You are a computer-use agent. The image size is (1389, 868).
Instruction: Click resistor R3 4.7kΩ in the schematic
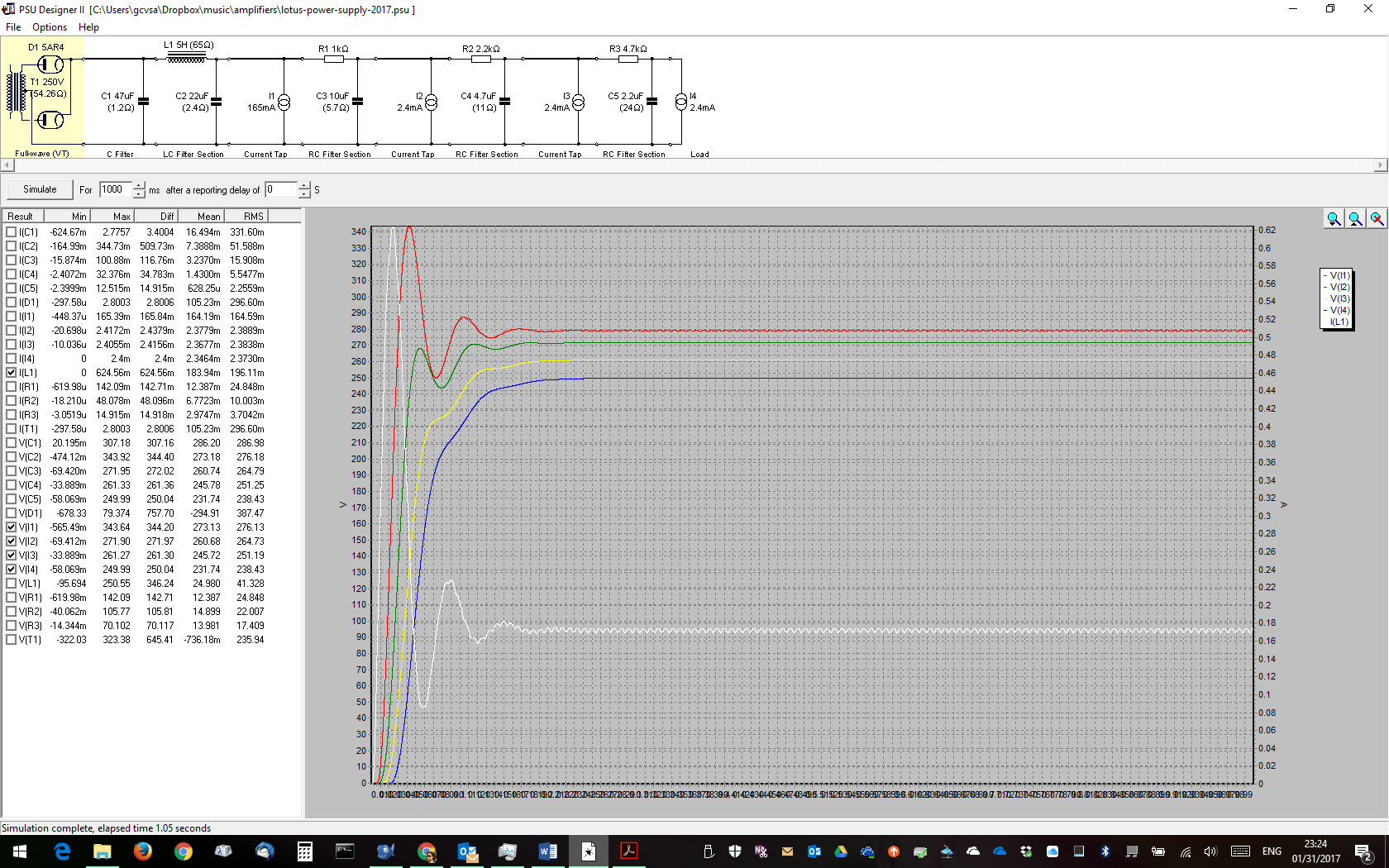tap(628, 58)
